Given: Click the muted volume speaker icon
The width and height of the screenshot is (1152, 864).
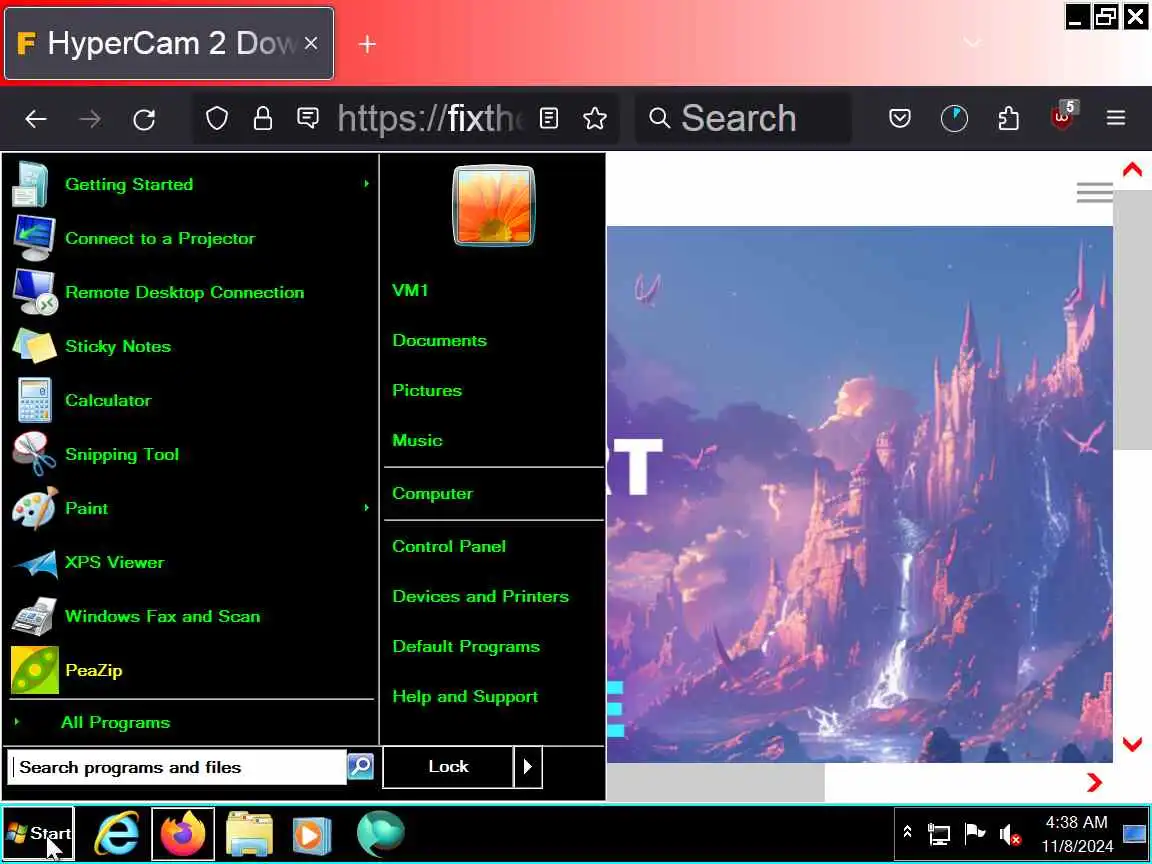Looking at the screenshot, I should pos(1010,835).
